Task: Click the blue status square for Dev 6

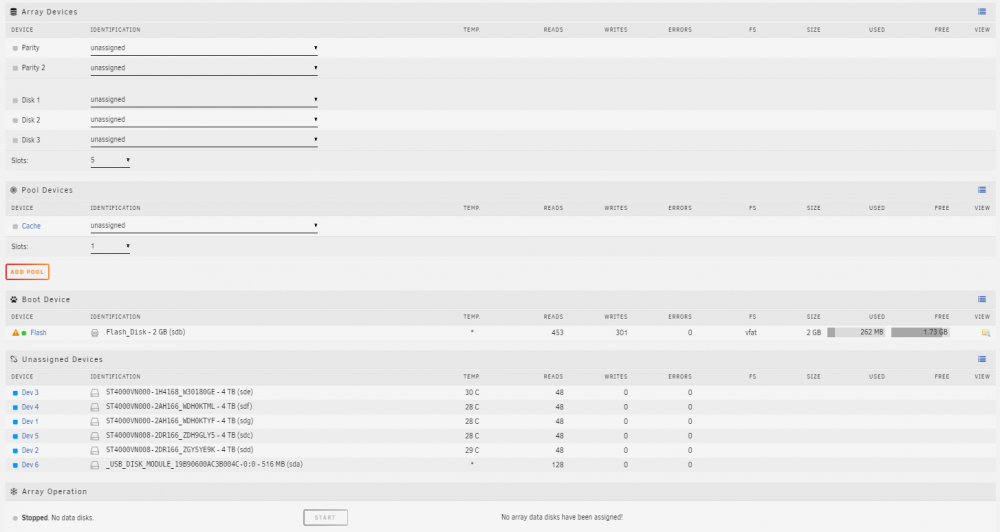Action: click(15, 465)
